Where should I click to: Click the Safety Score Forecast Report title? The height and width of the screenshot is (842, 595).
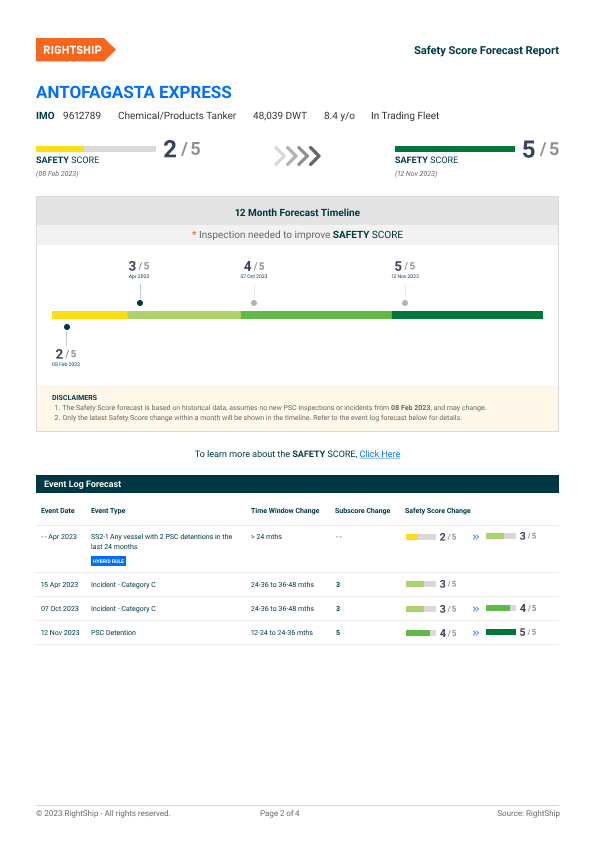coord(487,50)
